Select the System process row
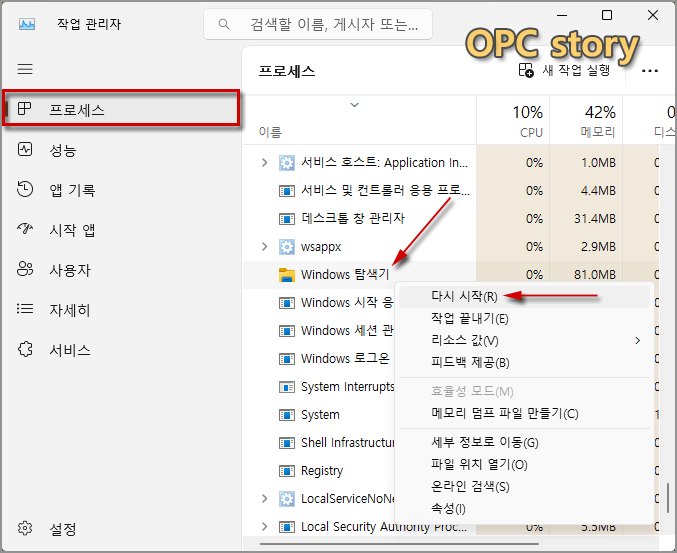The image size is (677, 553). coord(320,415)
